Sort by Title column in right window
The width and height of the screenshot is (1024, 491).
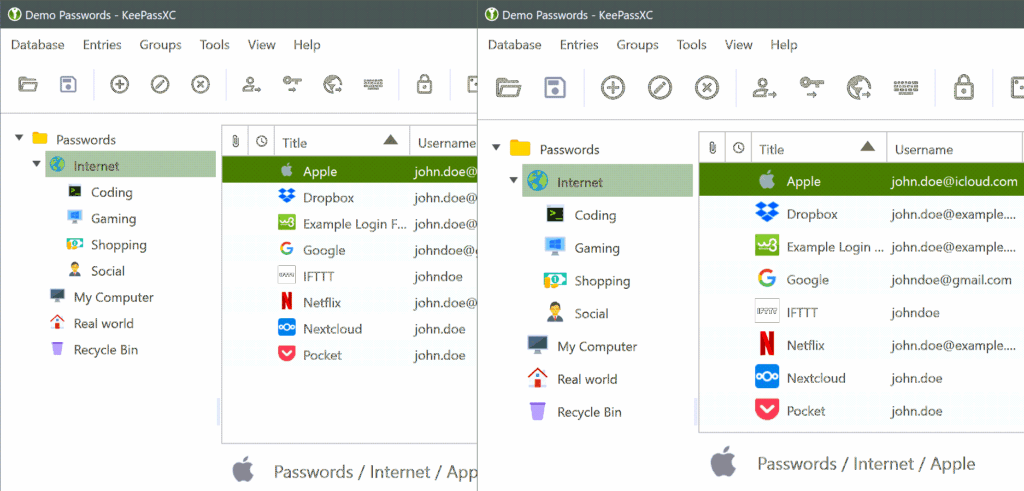pos(819,148)
